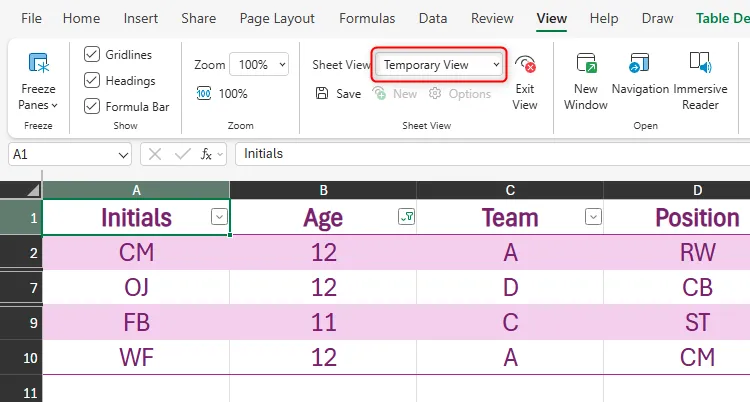
Task: Click cell containing FB
Action: [136, 322]
